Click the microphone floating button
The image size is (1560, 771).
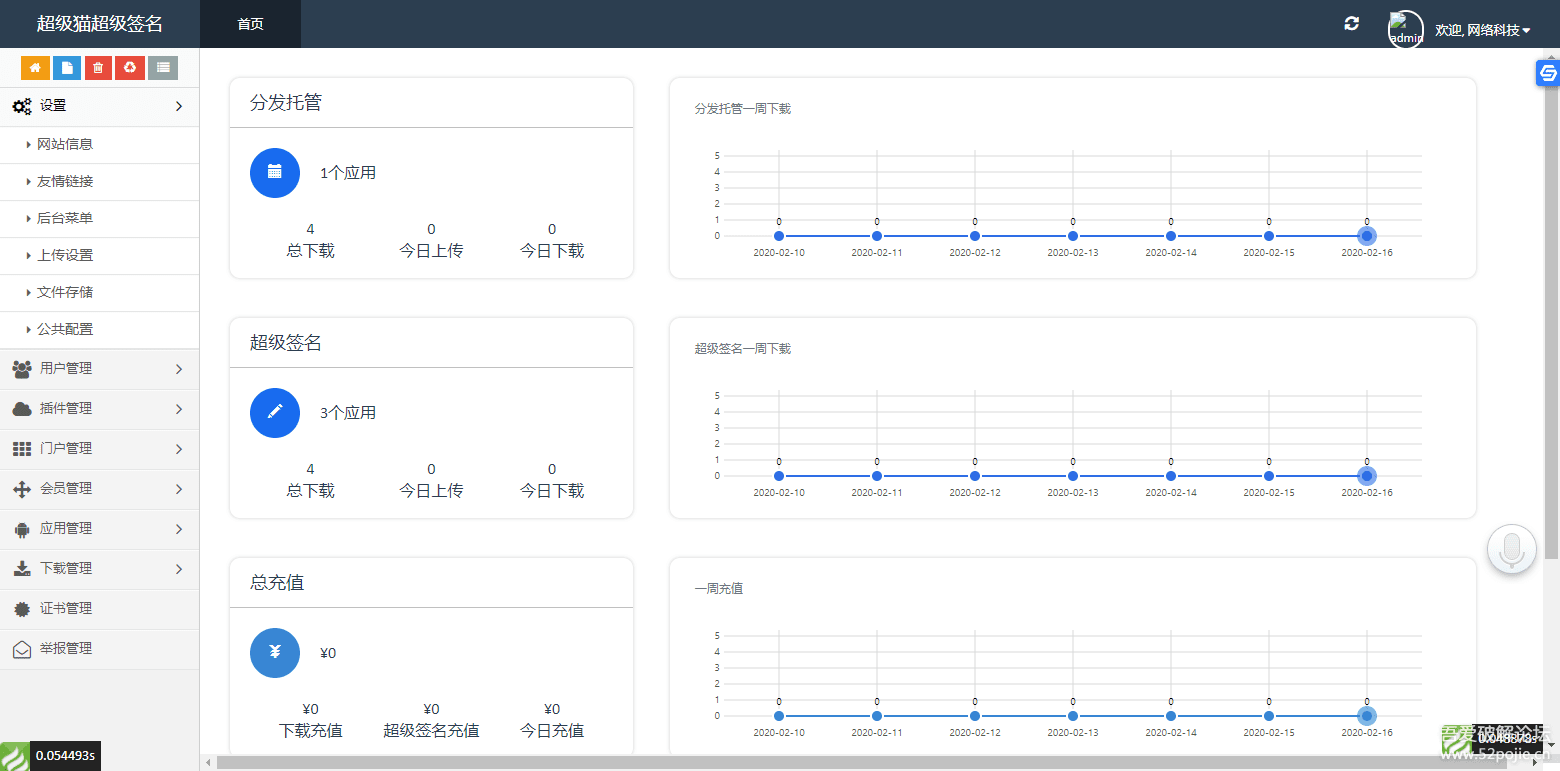pyautogui.click(x=1511, y=549)
